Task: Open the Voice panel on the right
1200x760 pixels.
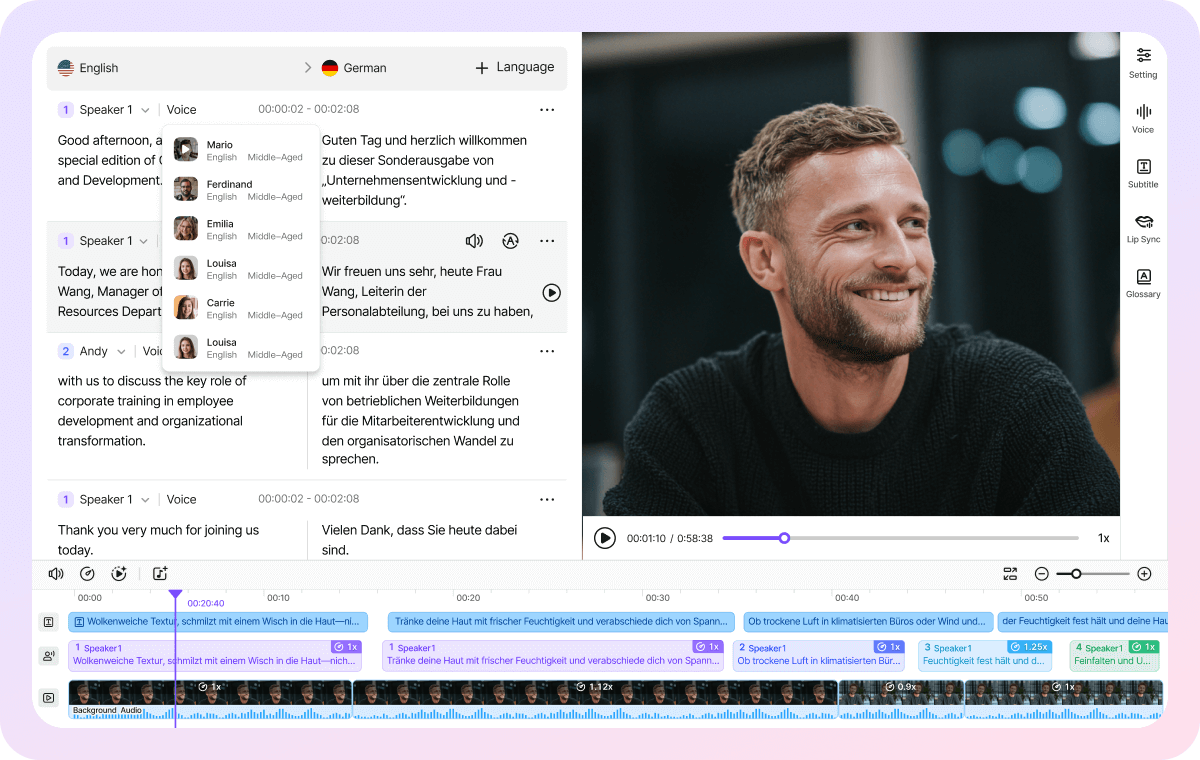Action: (1143, 118)
